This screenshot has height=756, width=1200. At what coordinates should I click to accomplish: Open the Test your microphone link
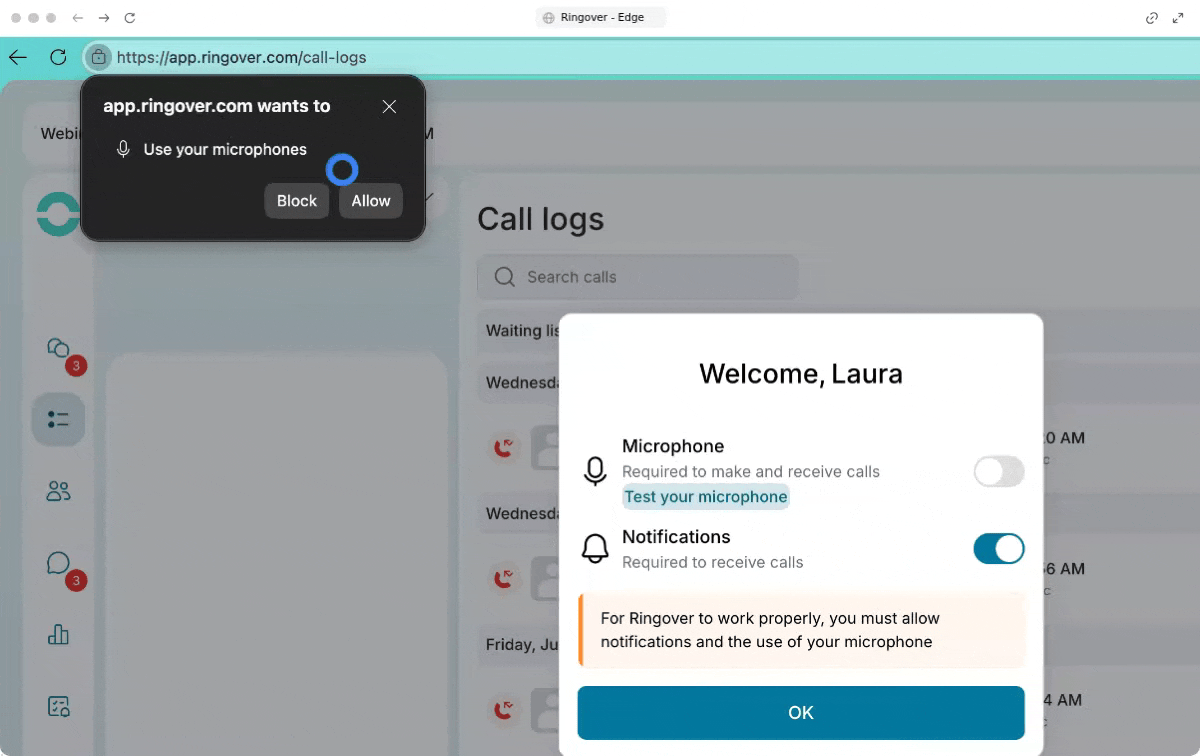[x=706, y=497]
